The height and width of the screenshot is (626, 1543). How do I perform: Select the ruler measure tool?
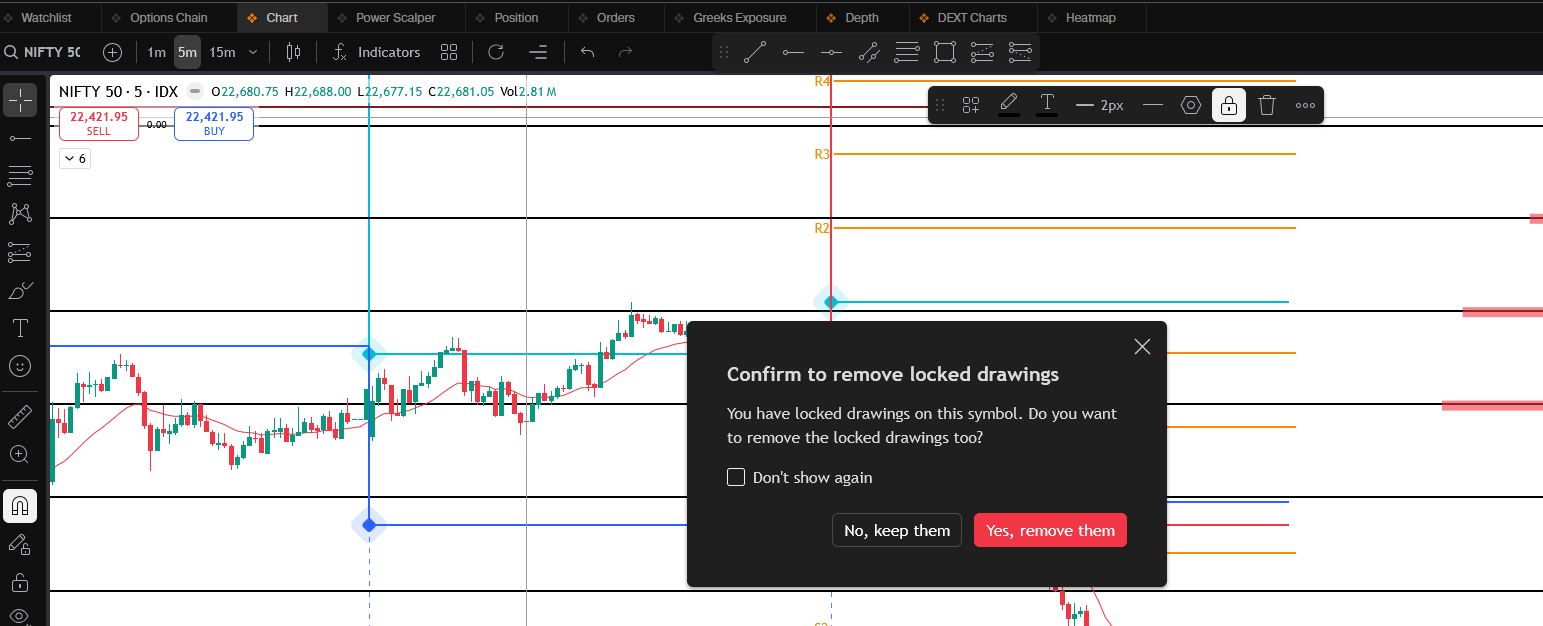20,416
